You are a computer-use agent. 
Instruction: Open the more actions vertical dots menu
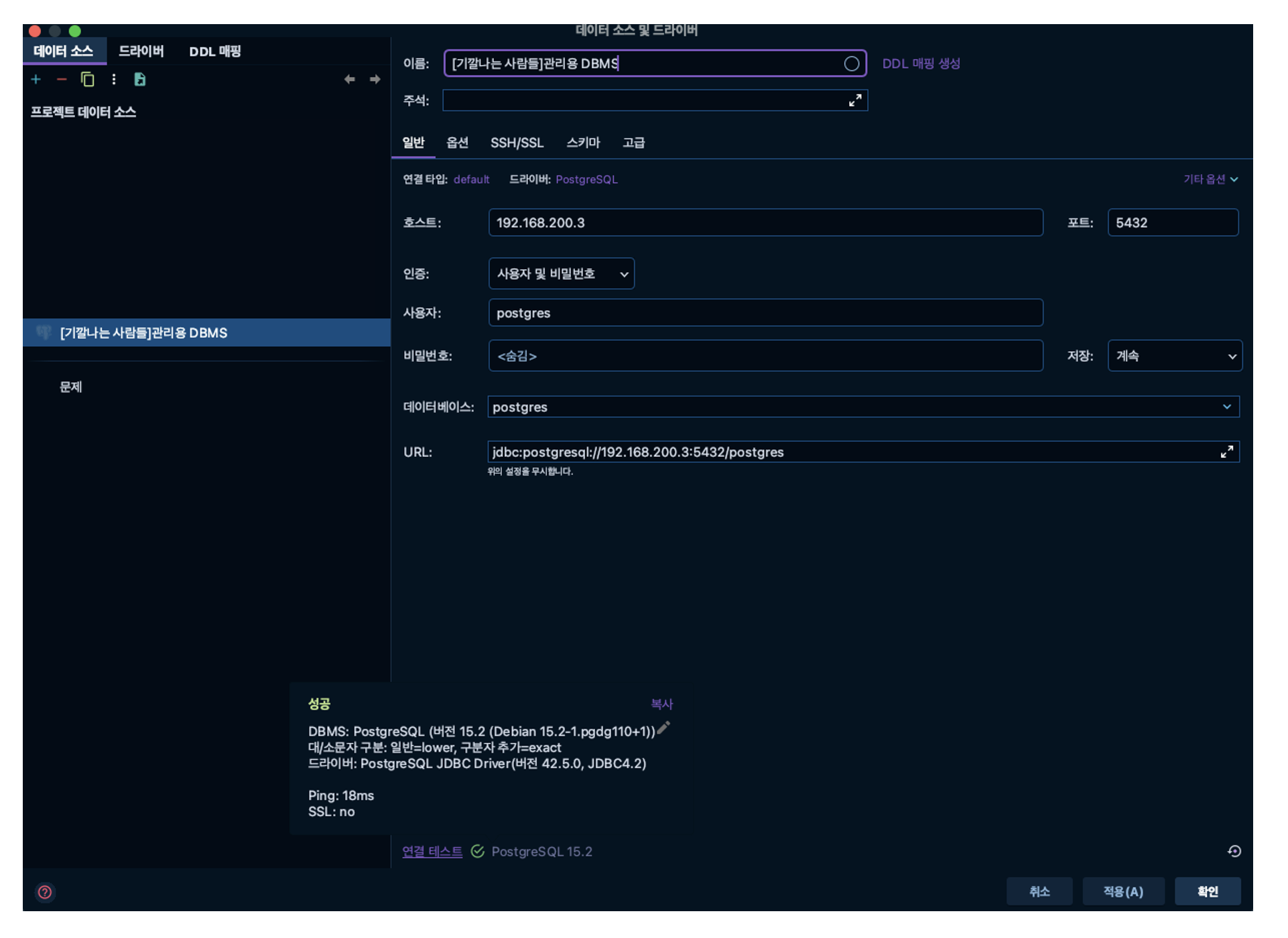pos(114,79)
